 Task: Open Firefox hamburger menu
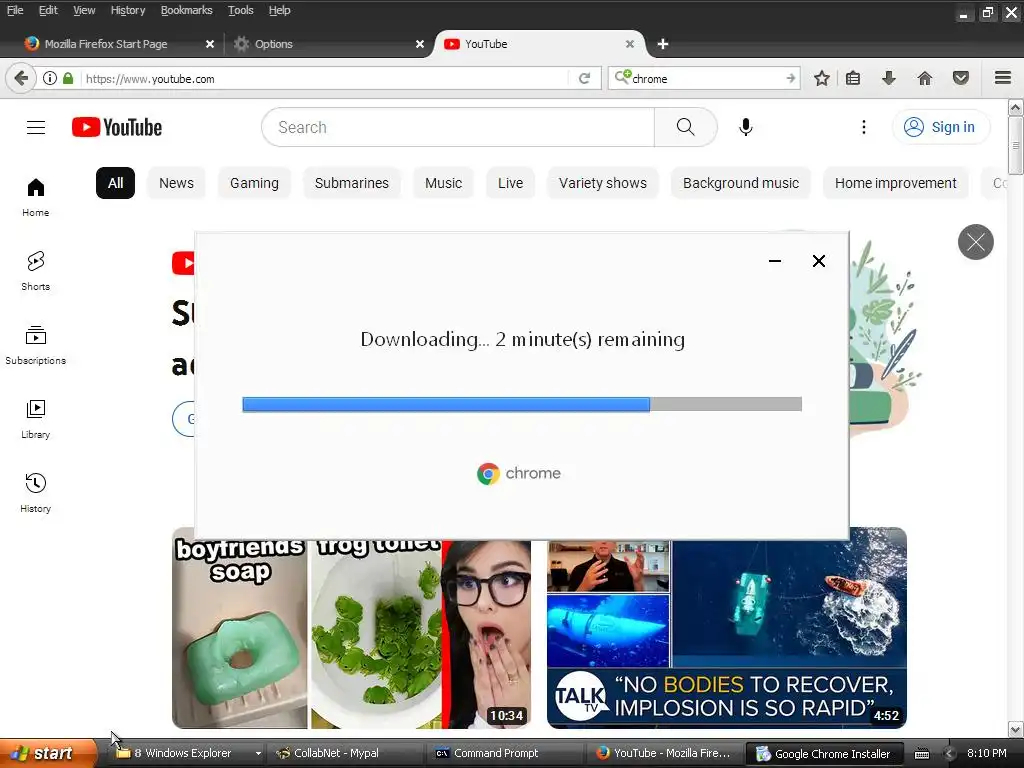point(1003,78)
